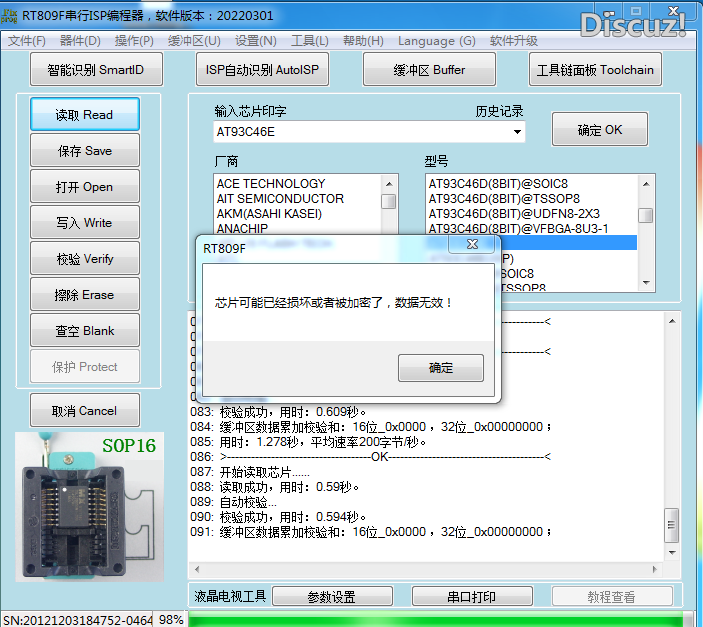Click the 确定 OK button beside chip input
703x627 pixels.
point(600,129)
